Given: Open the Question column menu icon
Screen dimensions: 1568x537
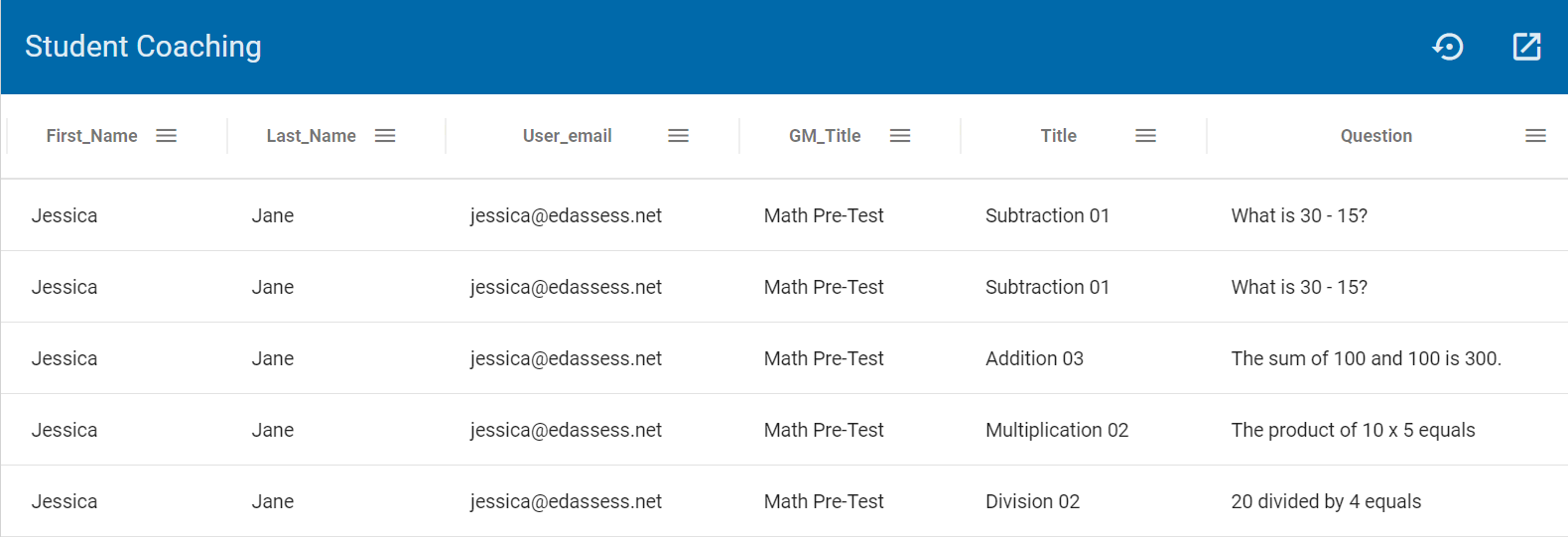Looking at the screenshot, I should coord(1535,136).
